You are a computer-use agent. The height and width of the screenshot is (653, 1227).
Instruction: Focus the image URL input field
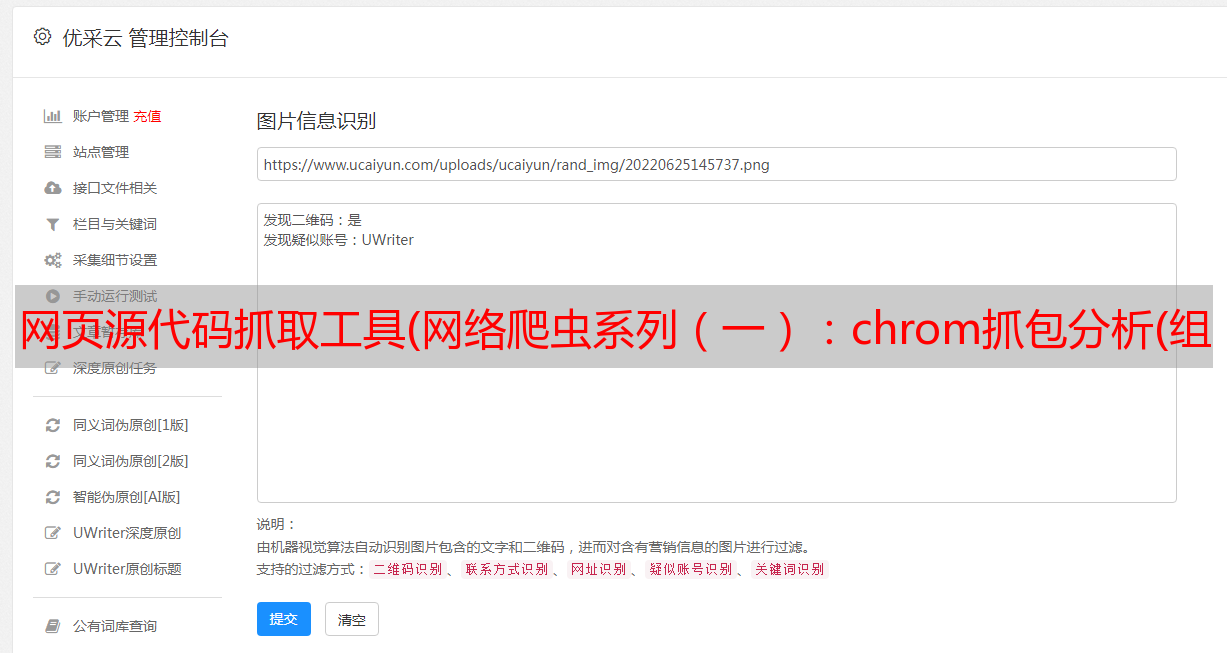[x=716, y=164]
